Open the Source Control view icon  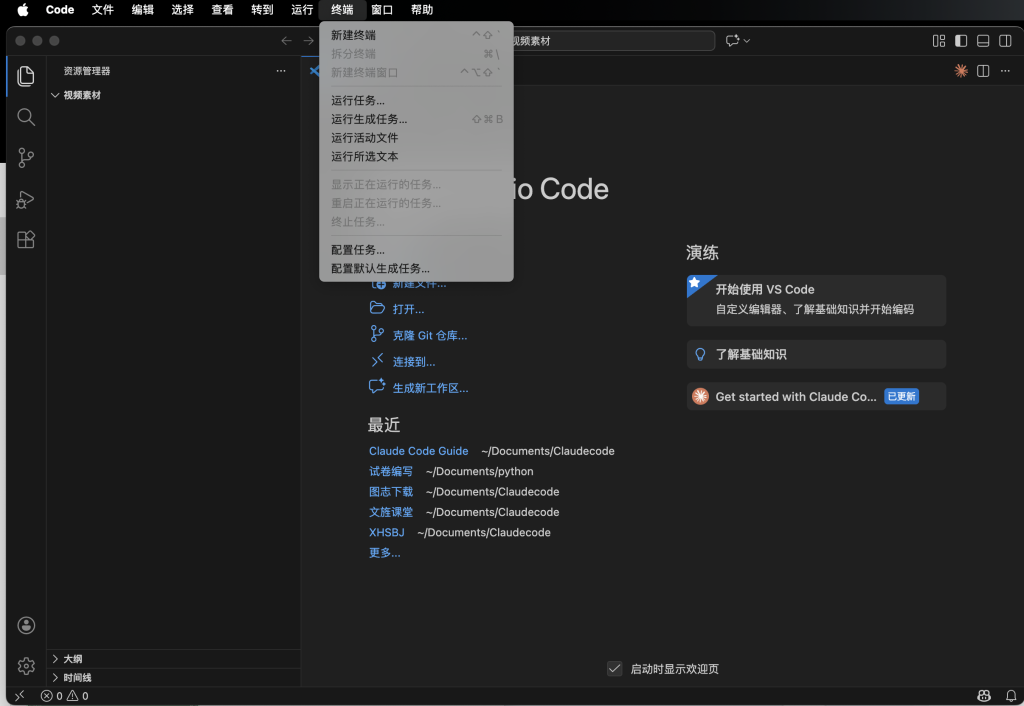(x=26, y=158)
